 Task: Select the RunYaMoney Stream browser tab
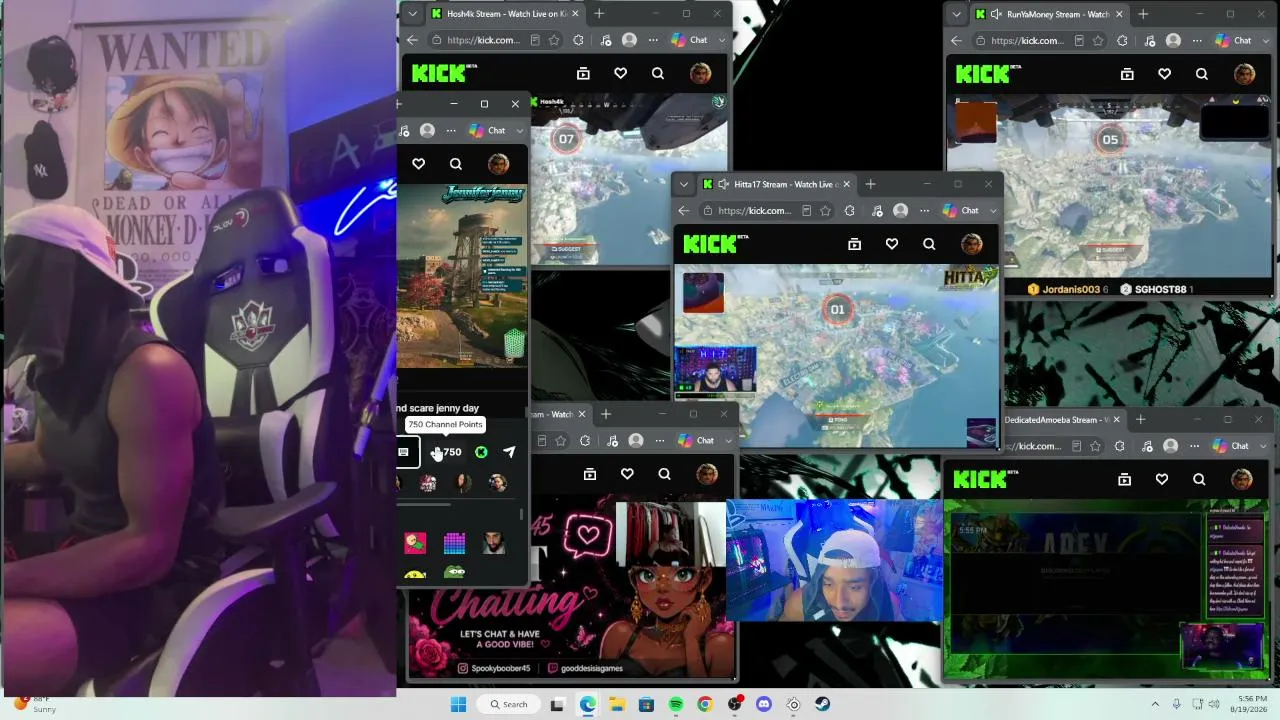1048,14
